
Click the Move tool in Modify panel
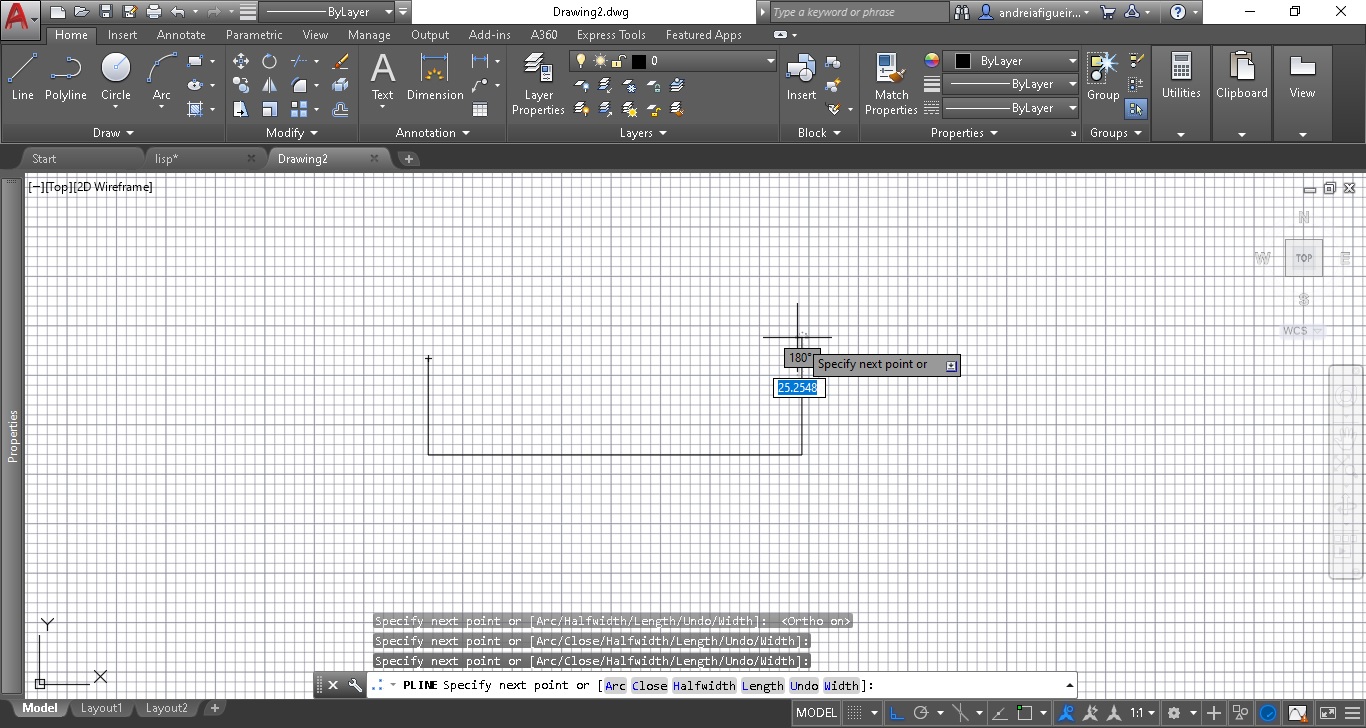coord(241,61)
